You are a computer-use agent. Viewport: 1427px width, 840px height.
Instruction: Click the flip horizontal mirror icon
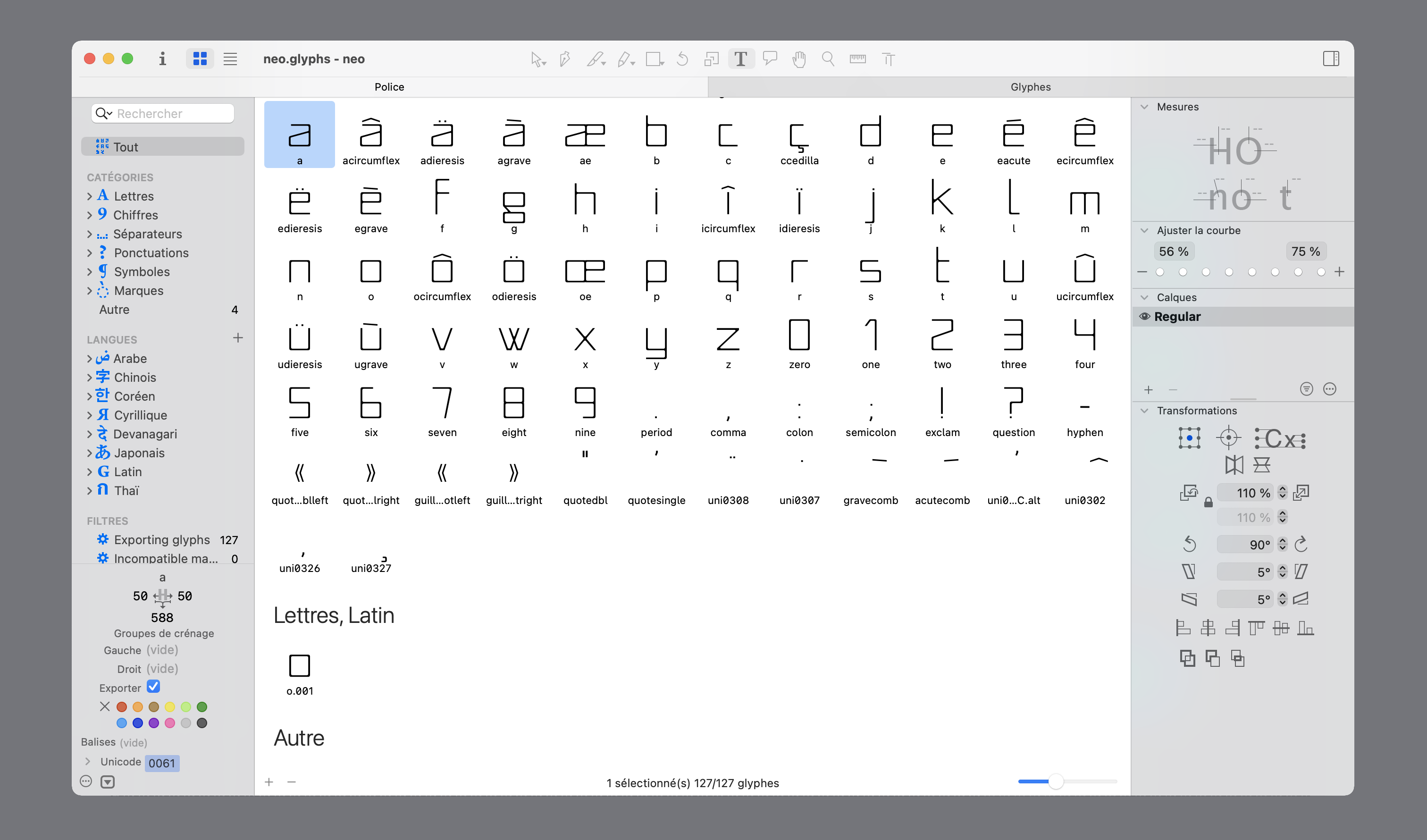(x=1234, y=465)
